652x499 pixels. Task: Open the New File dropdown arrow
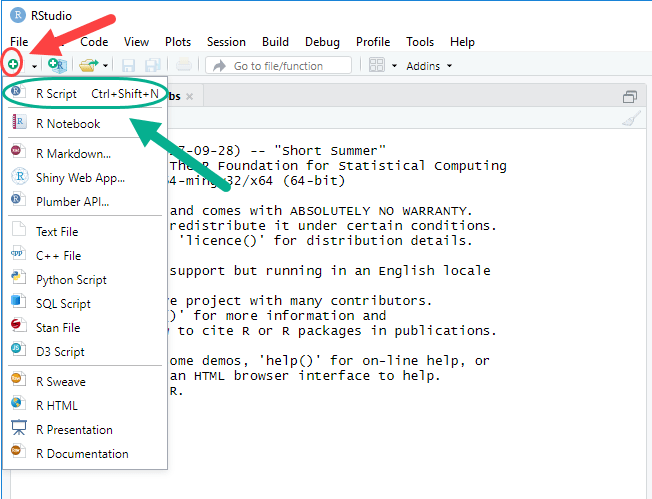pyautogui.click(x=35, y=66)
